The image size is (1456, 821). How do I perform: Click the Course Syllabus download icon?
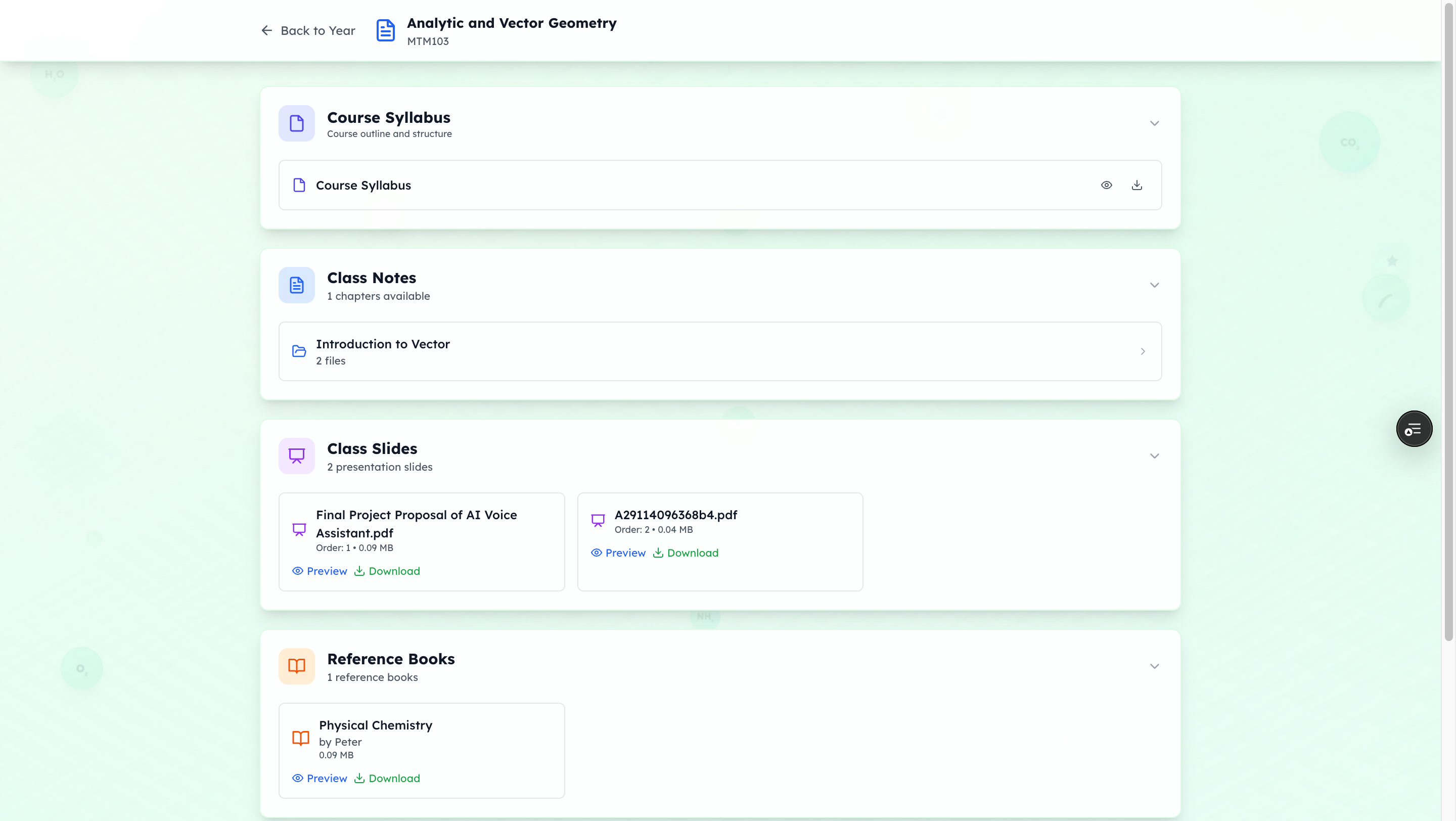(1136, 186)
